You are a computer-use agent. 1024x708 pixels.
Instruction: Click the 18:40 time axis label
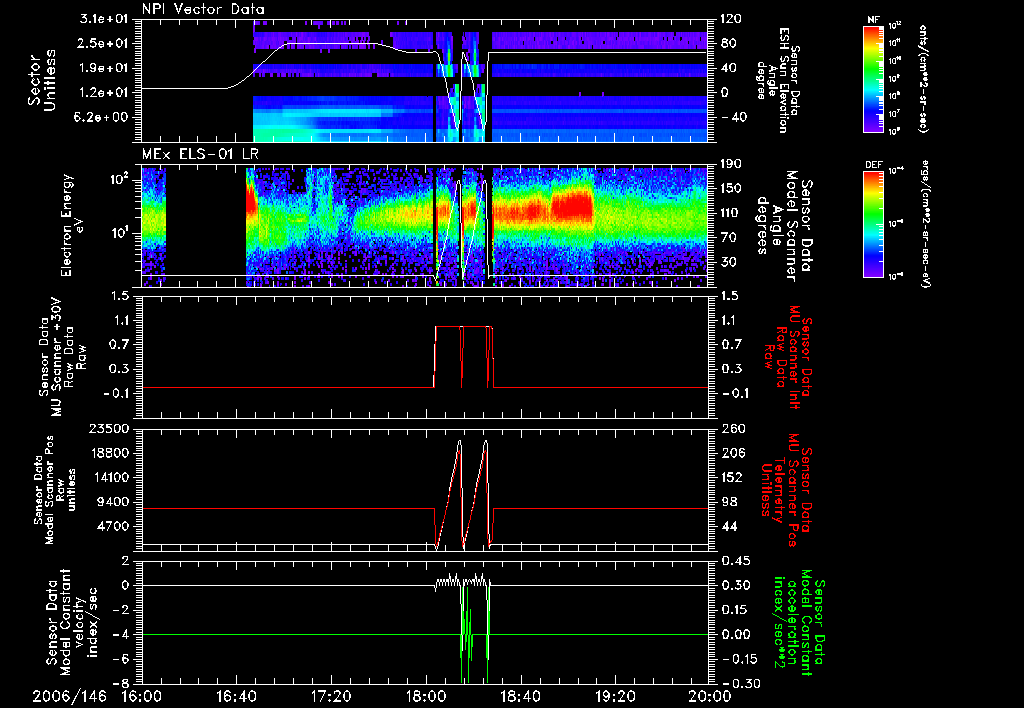pyautogui.click(x=520, y=696)
